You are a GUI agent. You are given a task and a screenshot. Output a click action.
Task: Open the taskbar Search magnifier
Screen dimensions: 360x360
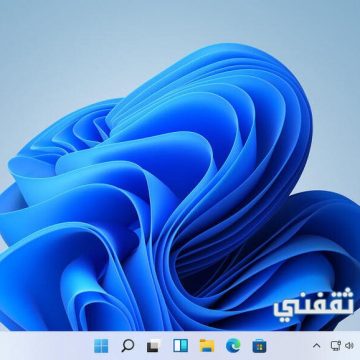[127, 346]
